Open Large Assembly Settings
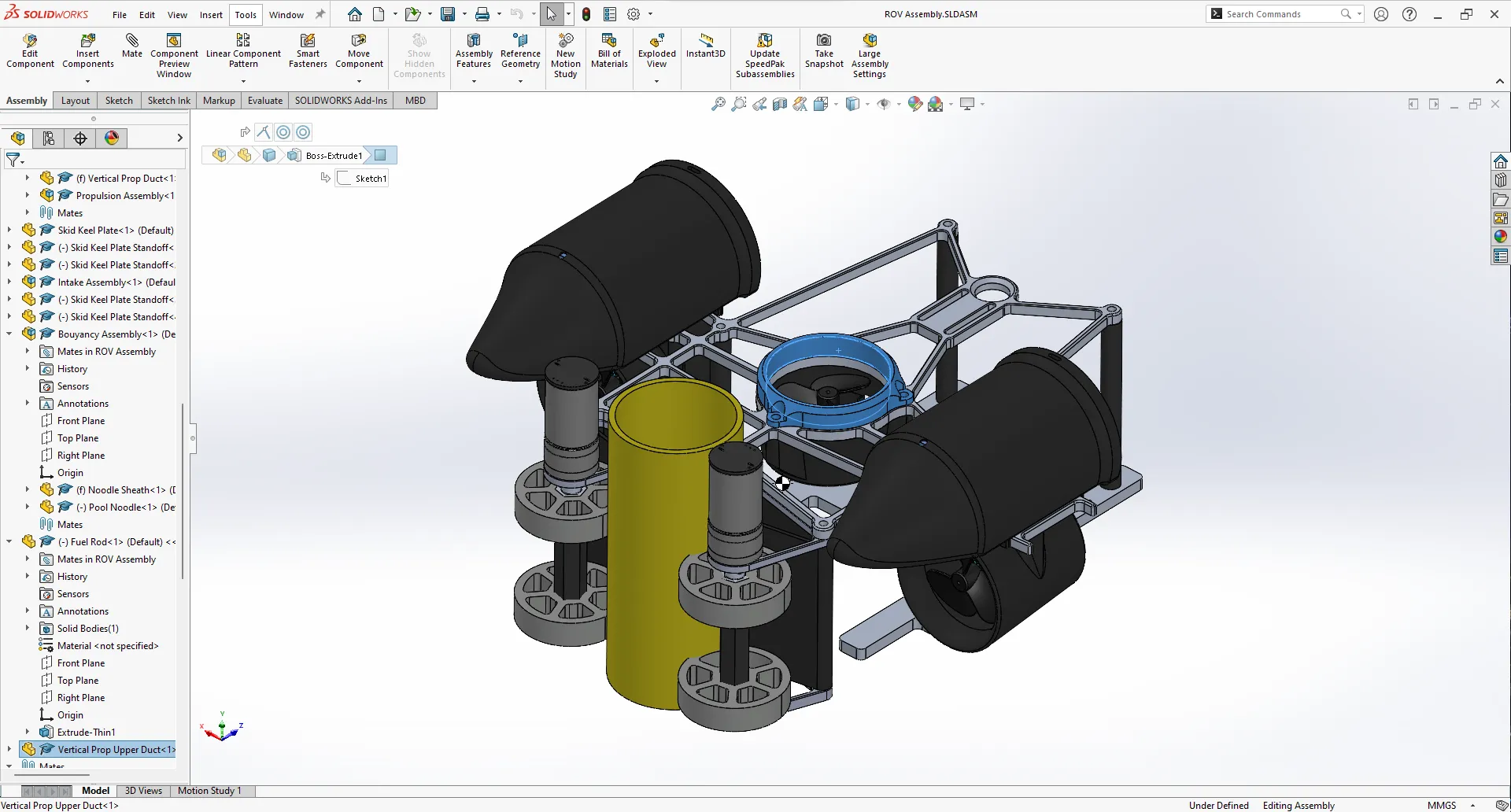This screenshot has width=1511, height=812. click(870, 55)
